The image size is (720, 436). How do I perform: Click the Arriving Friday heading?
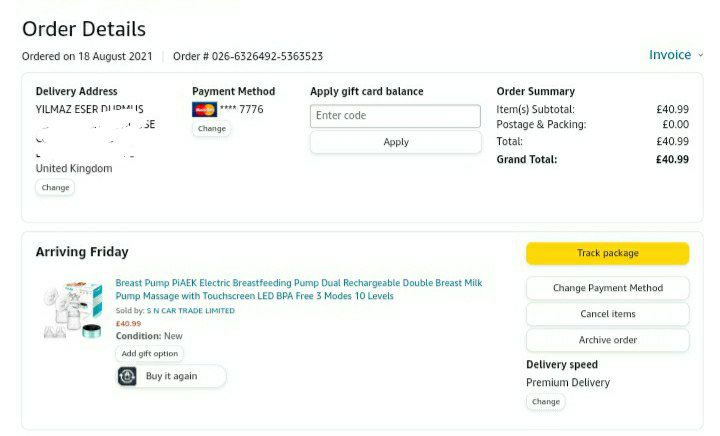coord(82,252)
